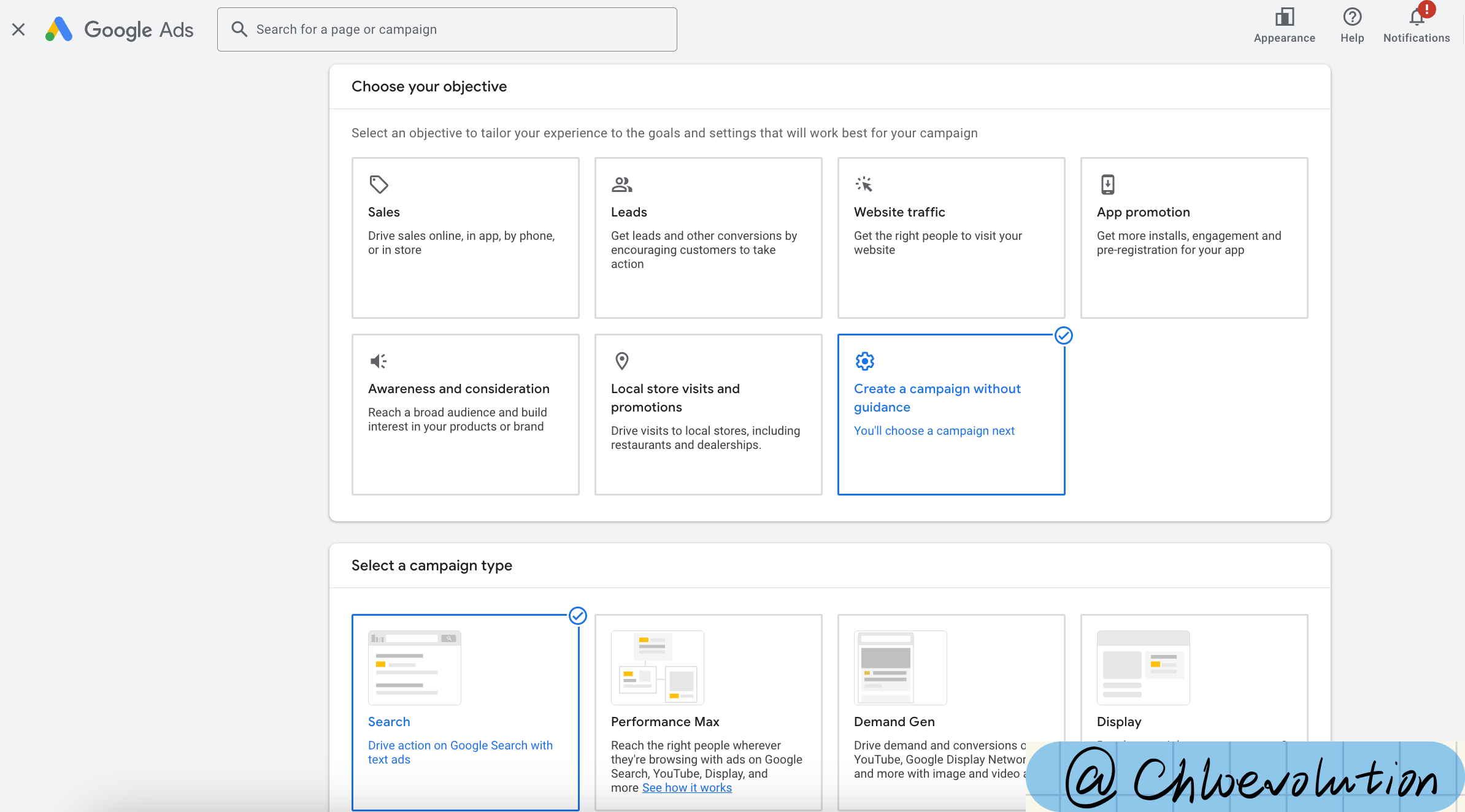Click 'Reach the right people wherever' description

[x=706, y=766]
